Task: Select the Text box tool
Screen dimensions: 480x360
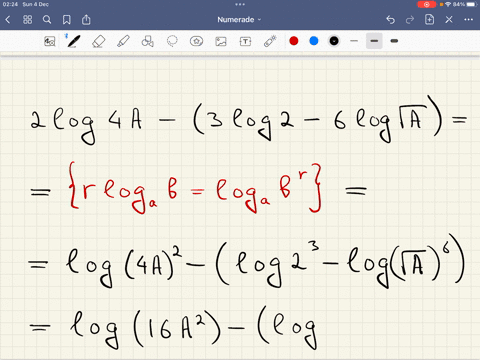Action: coord(245,41)
